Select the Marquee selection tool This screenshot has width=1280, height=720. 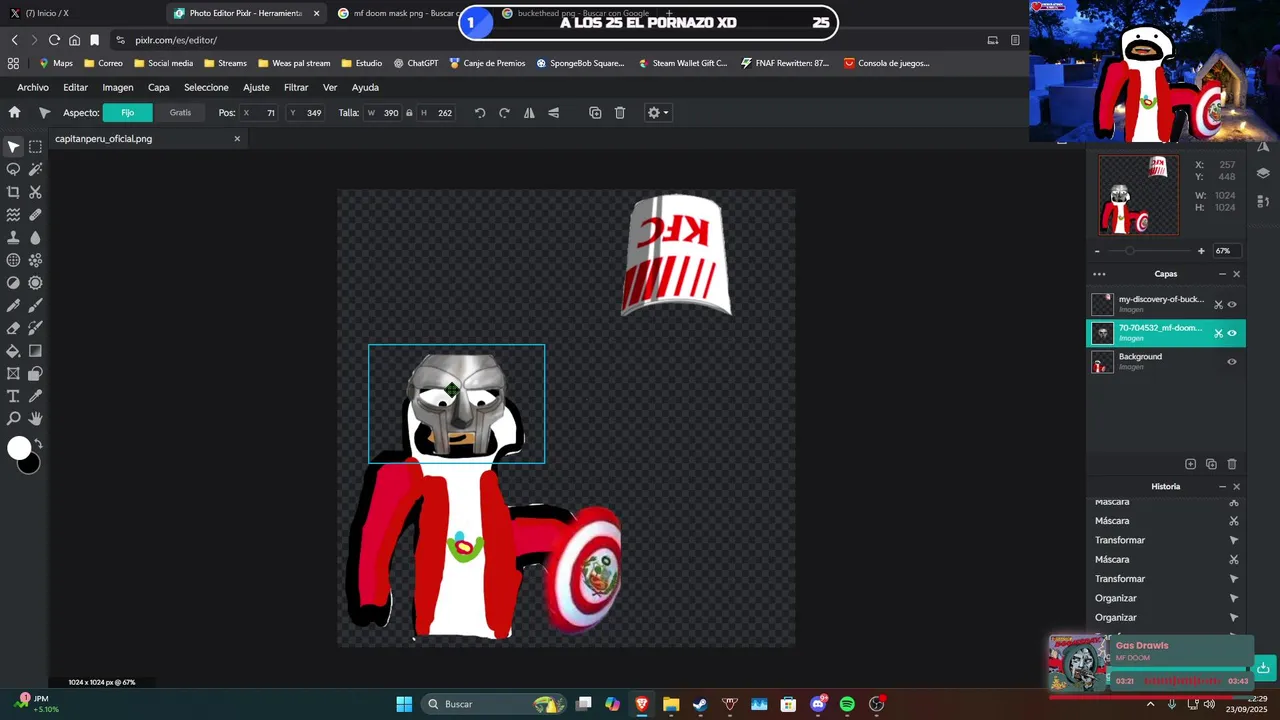click(x=35, y=147)
